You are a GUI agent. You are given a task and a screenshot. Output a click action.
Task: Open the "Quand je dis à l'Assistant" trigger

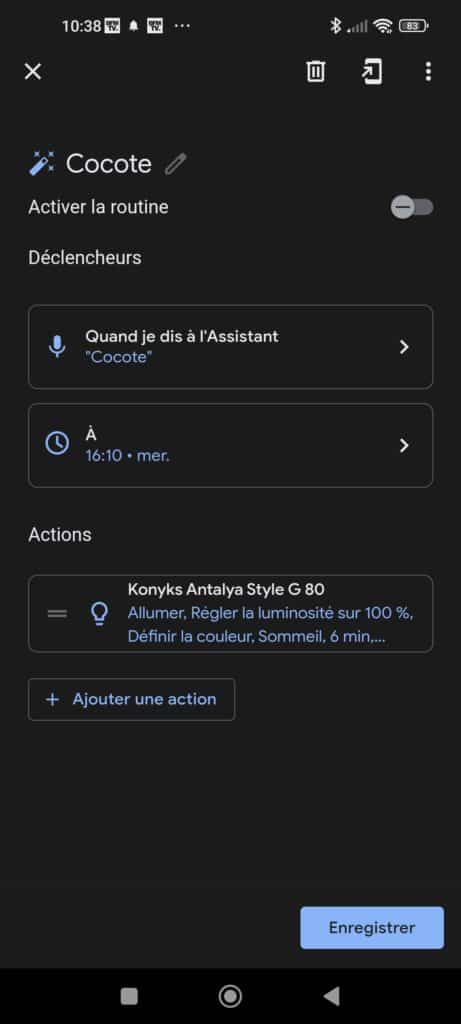[x=230, y=347]
